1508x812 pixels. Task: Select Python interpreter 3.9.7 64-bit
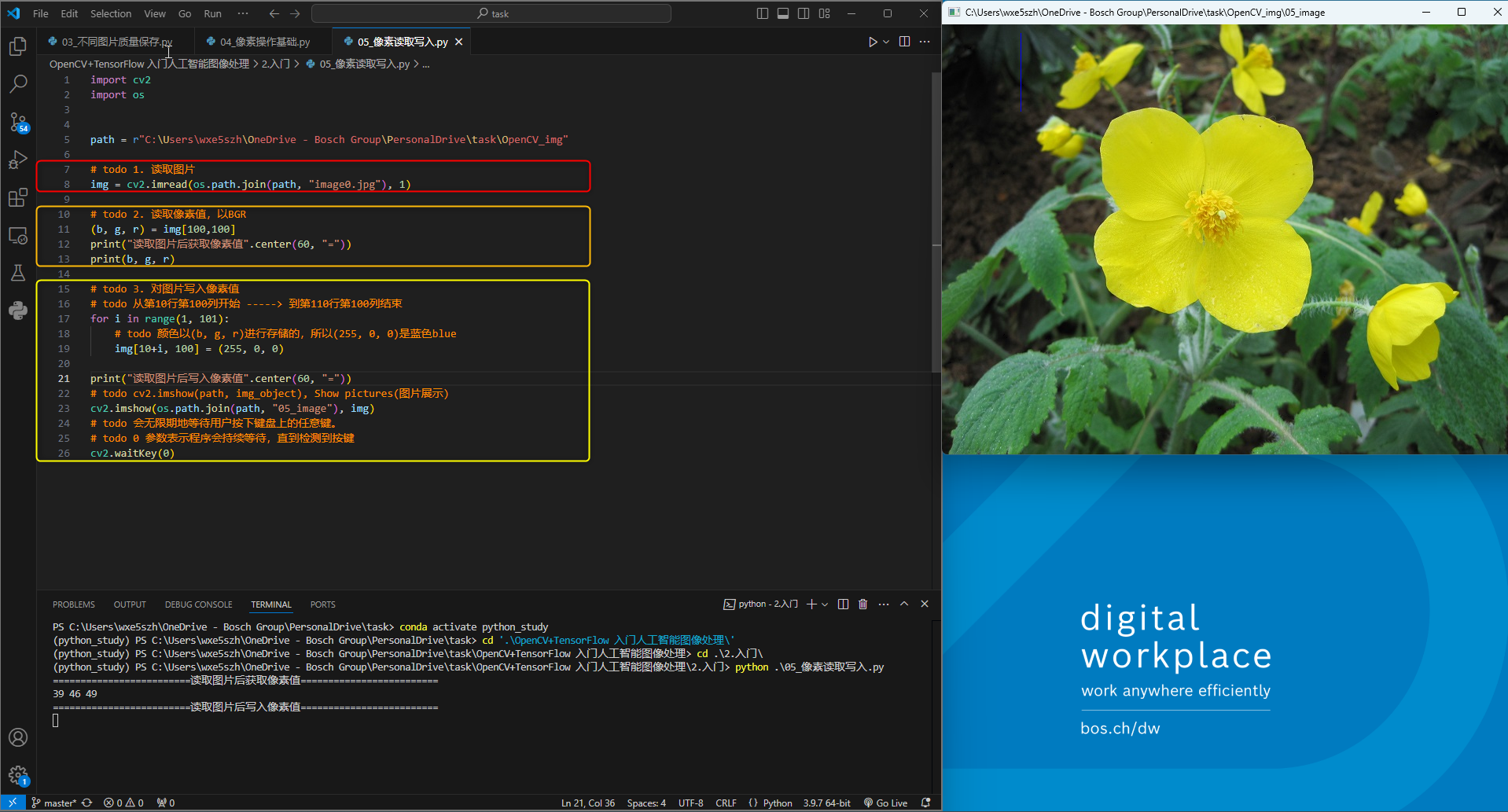click(x=827, y=803)
